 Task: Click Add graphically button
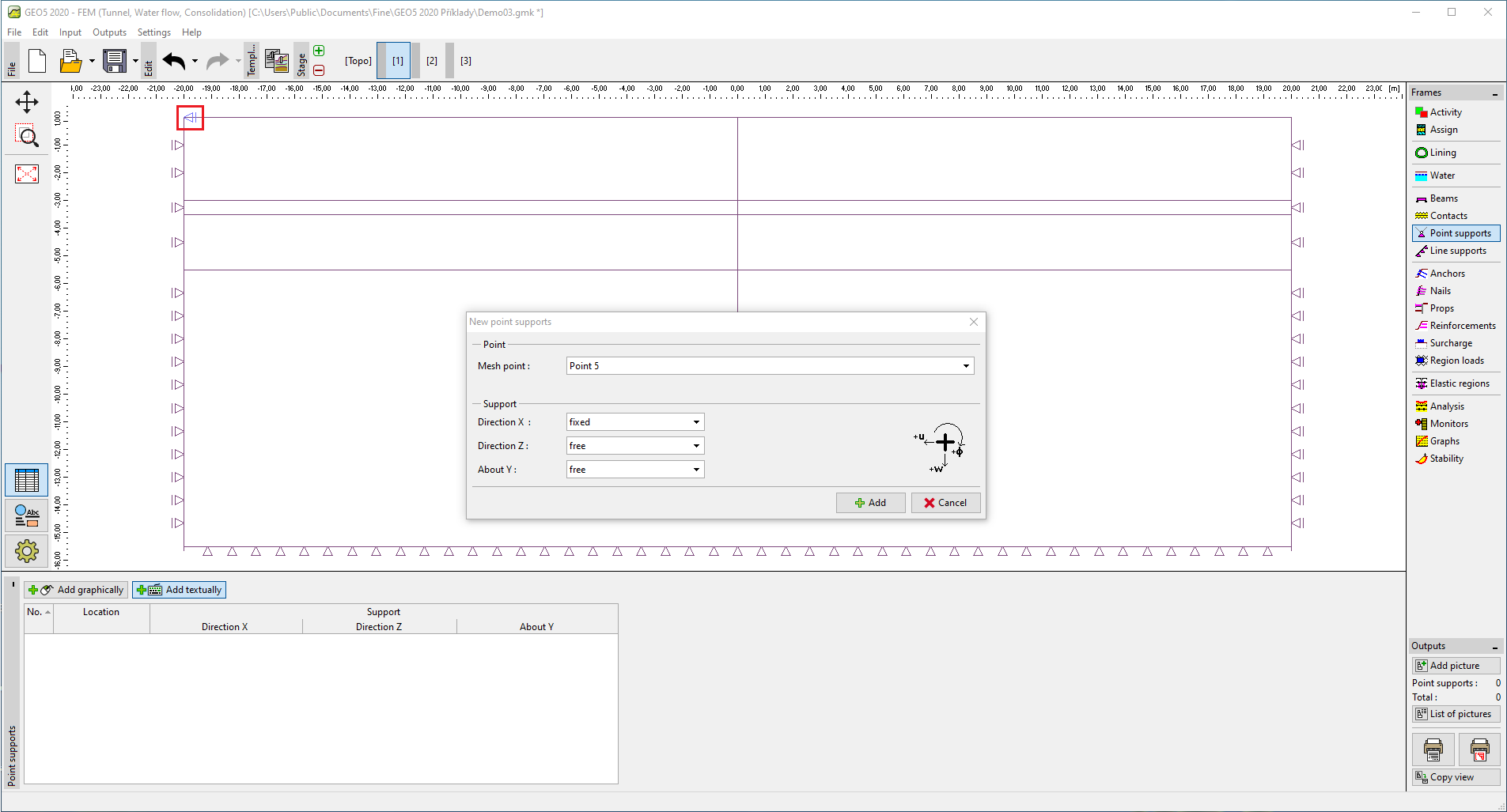coord(76,590)
